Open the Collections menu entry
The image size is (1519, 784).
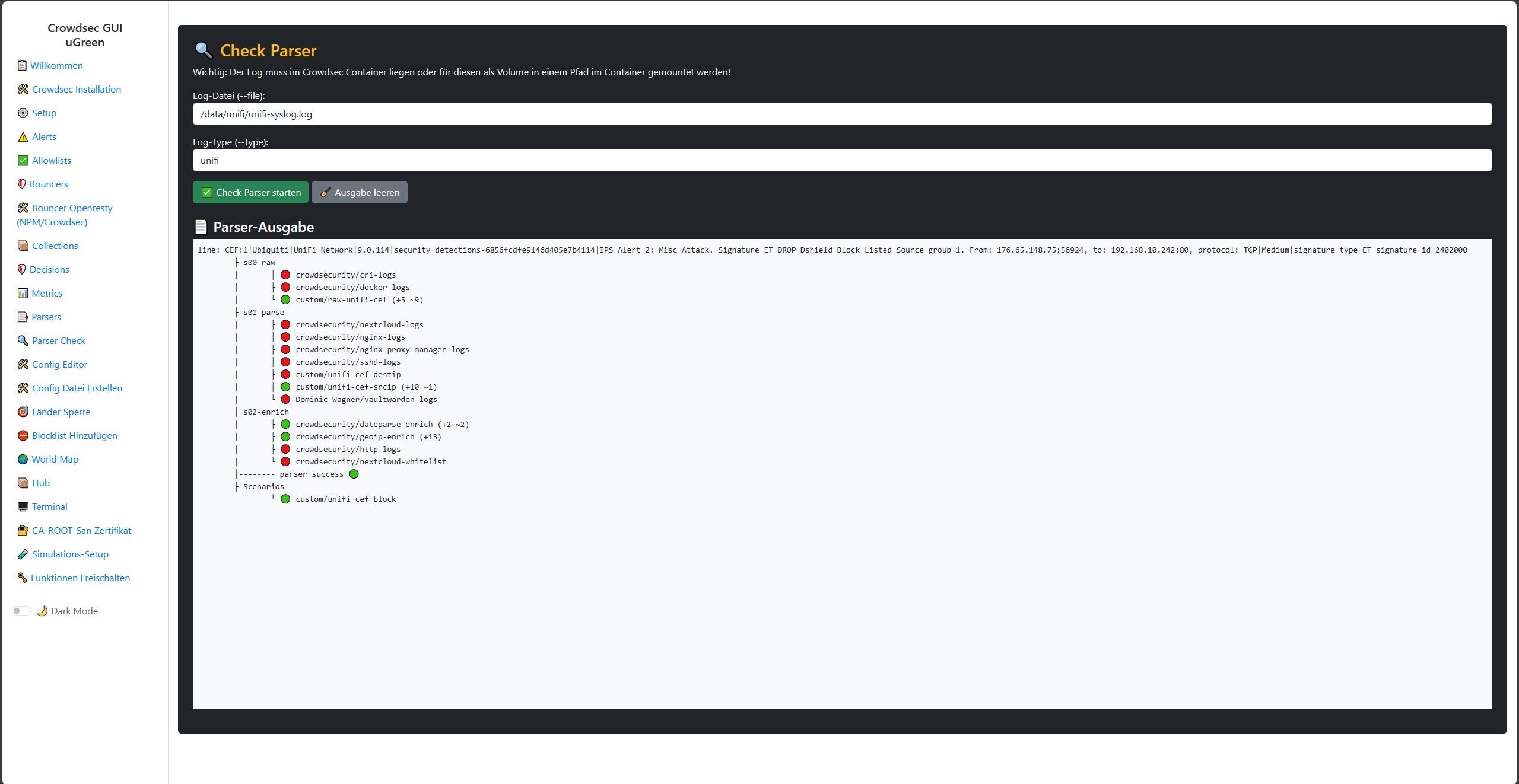point(55,246)
